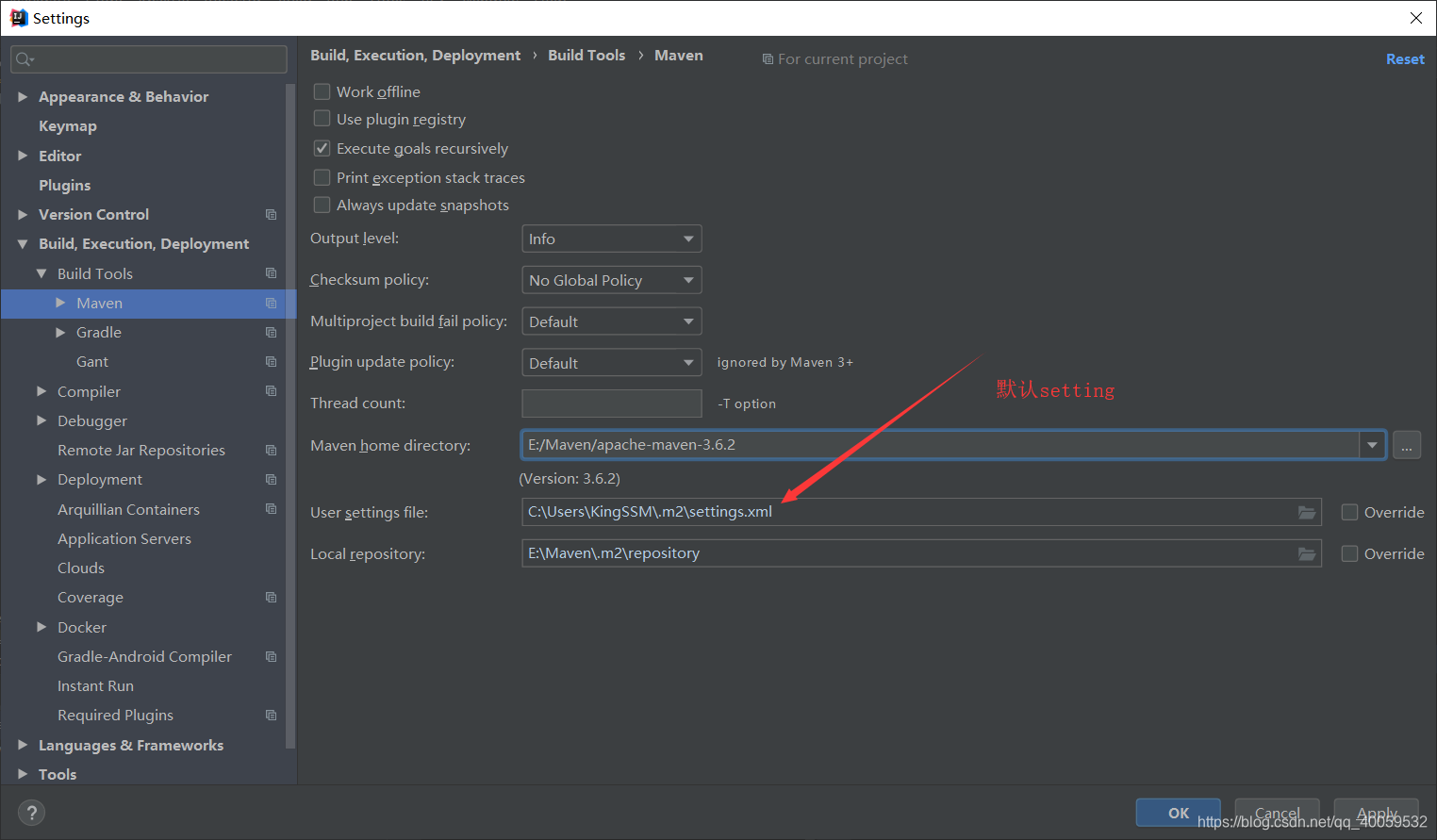The height and width of the screenshot is (840, 1437).
Task: Open the Maven home directory dropdown arrow
Action: coord(1372,445)
